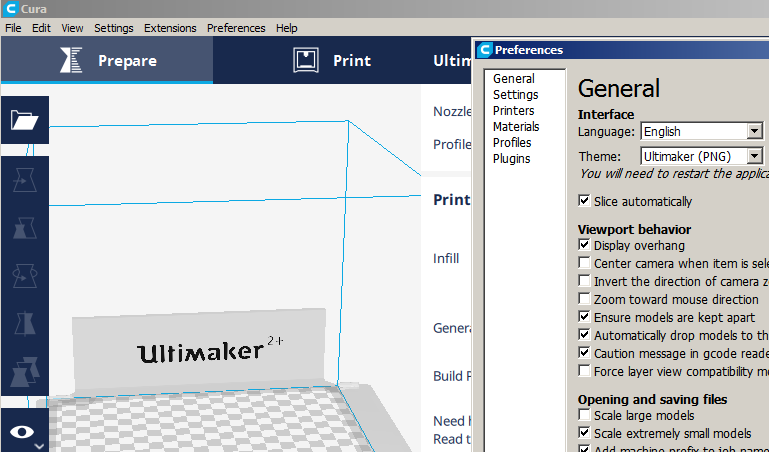Enable Force layer view compatibility mode
769x452 pixels.
584,371
